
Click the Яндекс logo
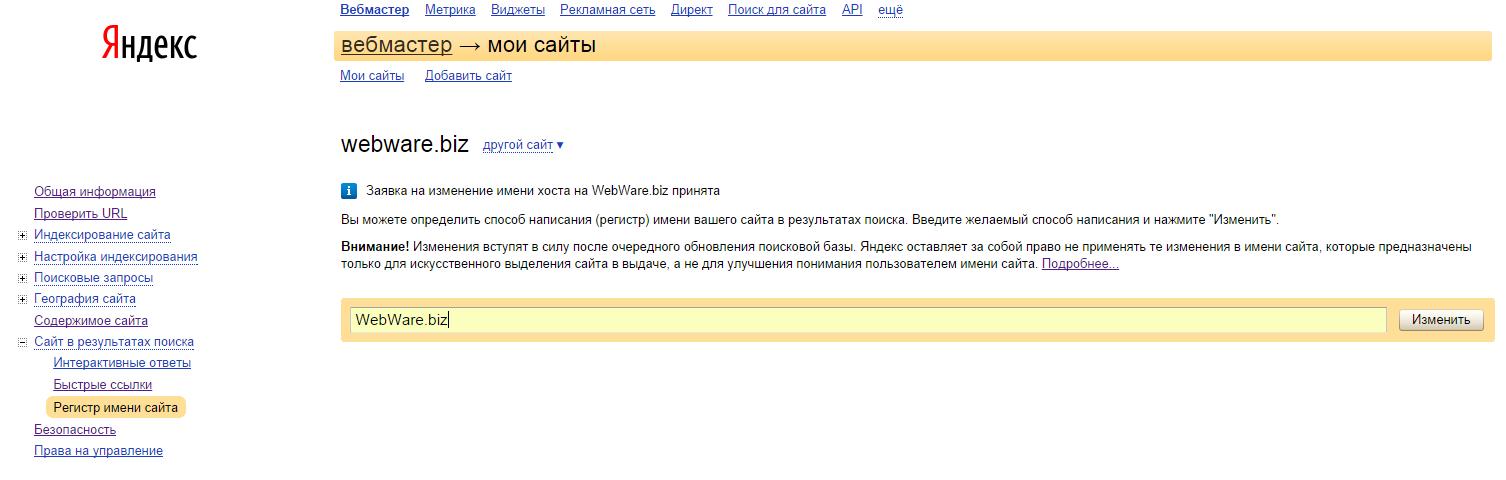(149, 44)
